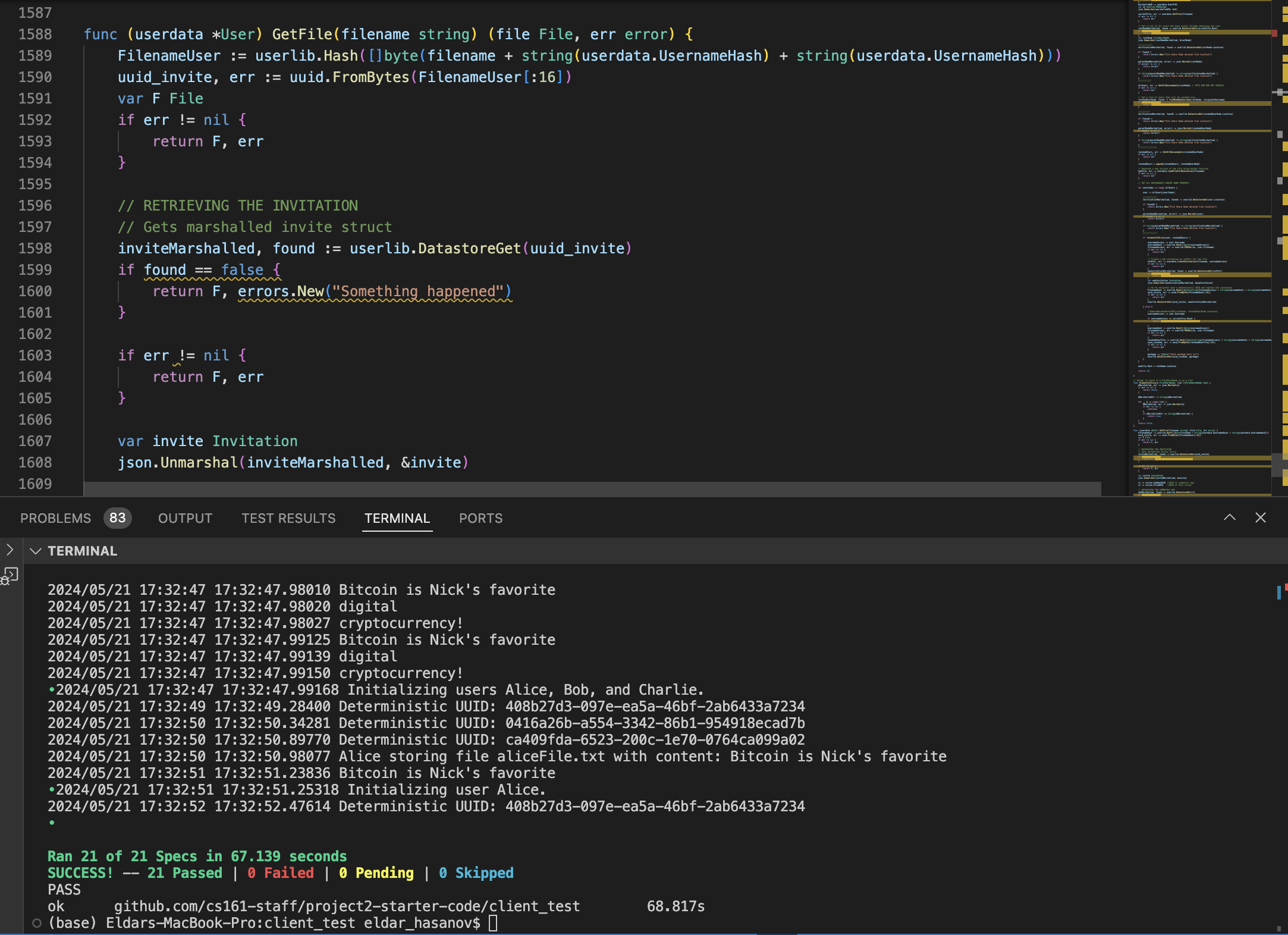This screenshot has height=935, width=1288.
Task: Click 'var F File' on line 1591
Action: (x=161, y=99)
